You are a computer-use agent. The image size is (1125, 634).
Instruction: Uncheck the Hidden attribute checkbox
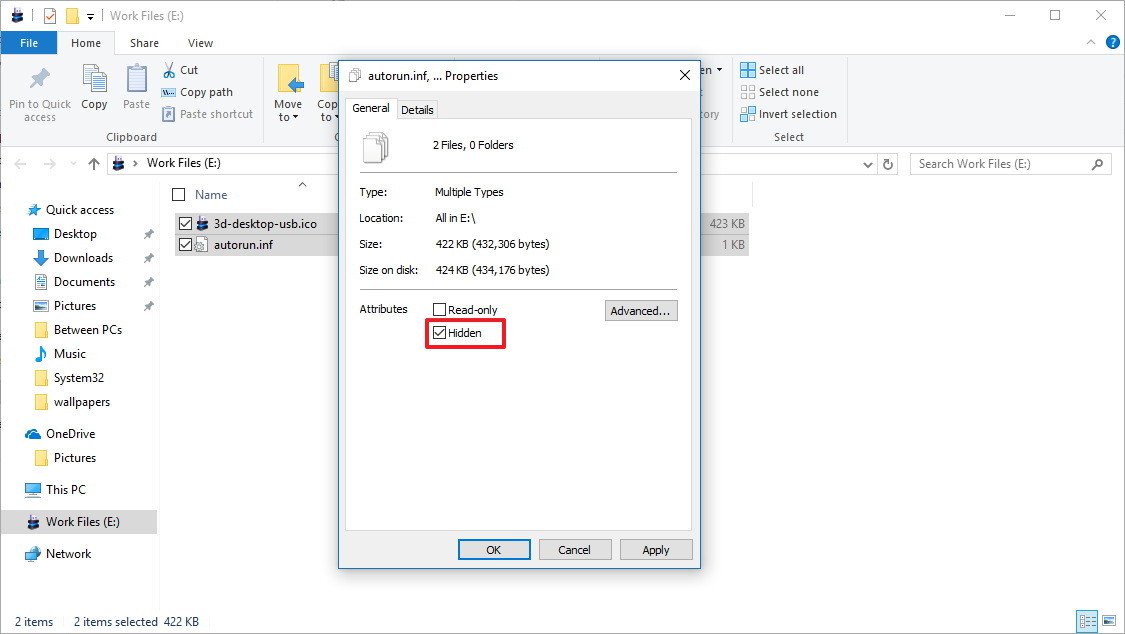440,332
